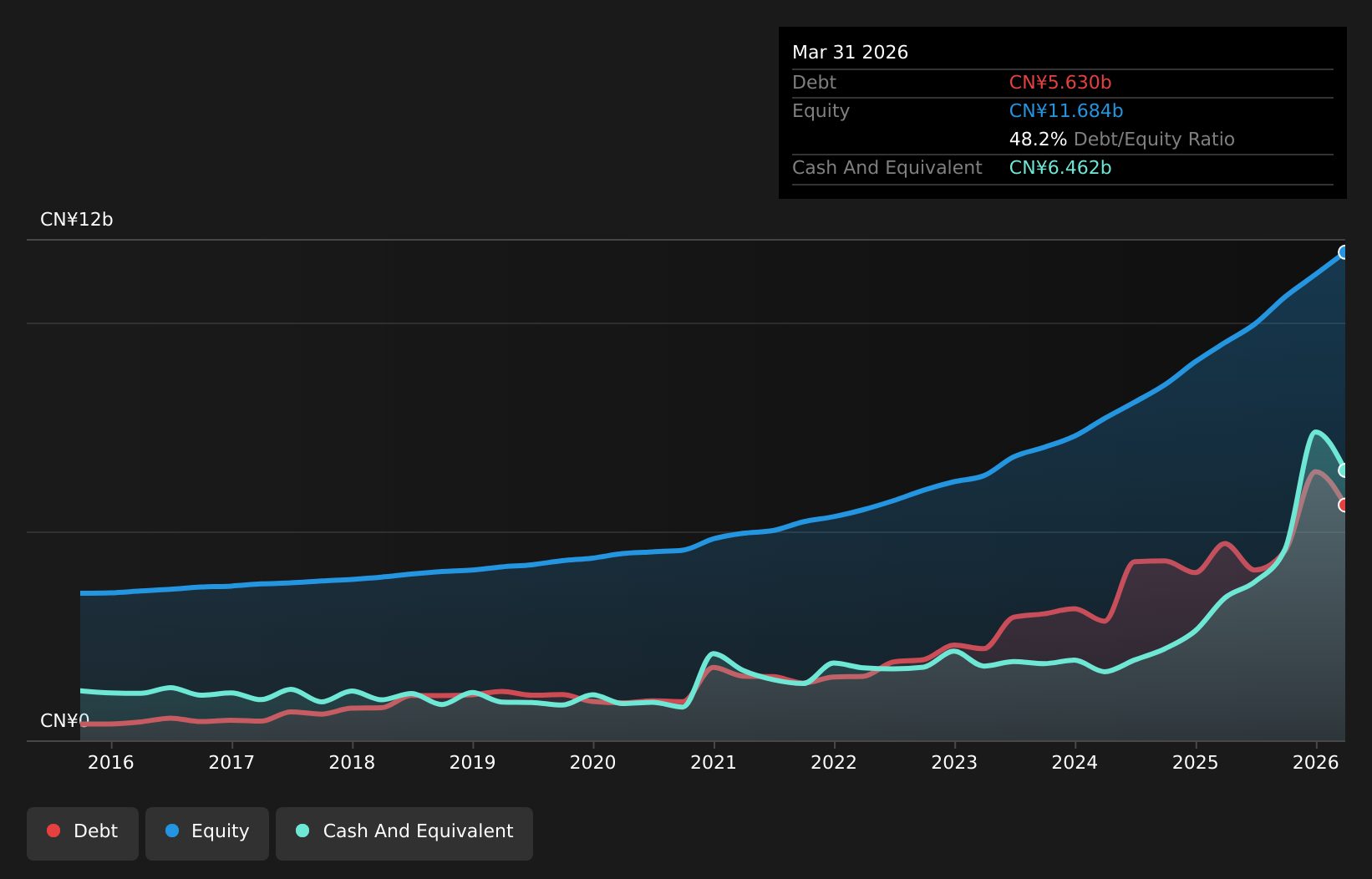
Task: Click the 2025 x-axis label
Action: point(1196,762)
